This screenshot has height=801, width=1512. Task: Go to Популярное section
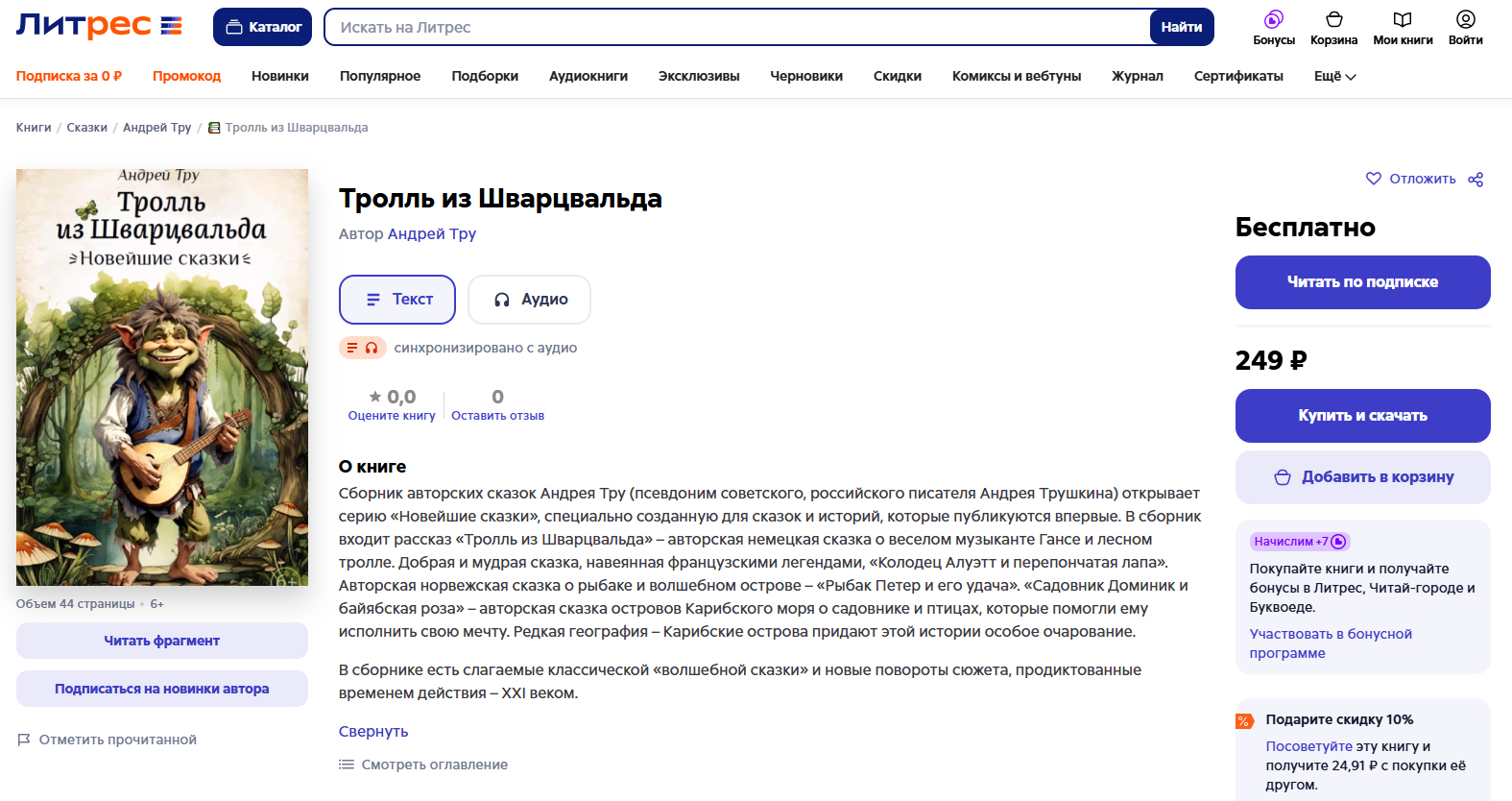click(x=380, y=76)
